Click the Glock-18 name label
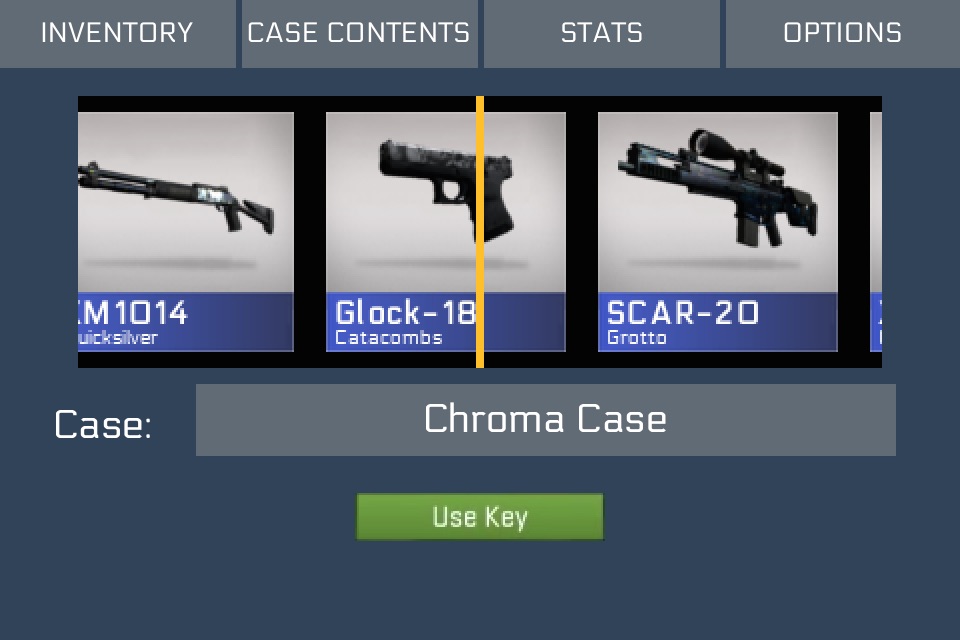Image resolution: width=960 pixels, height=640 pixels. [405, 313]
